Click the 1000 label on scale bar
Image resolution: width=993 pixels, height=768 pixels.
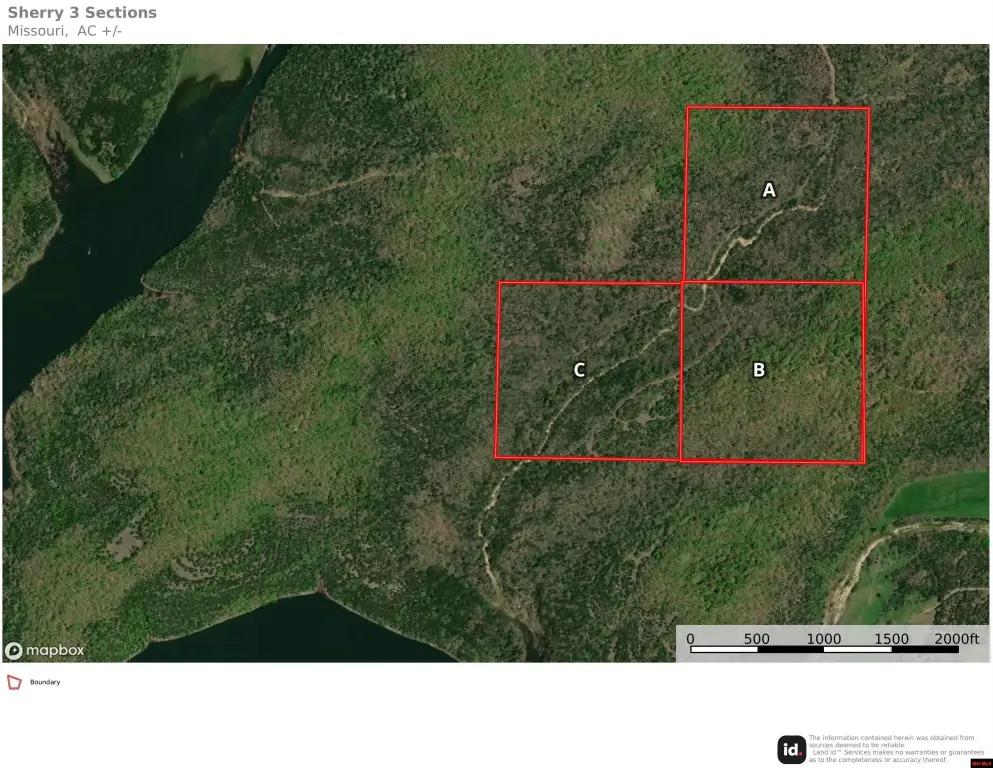coord(824,639)
